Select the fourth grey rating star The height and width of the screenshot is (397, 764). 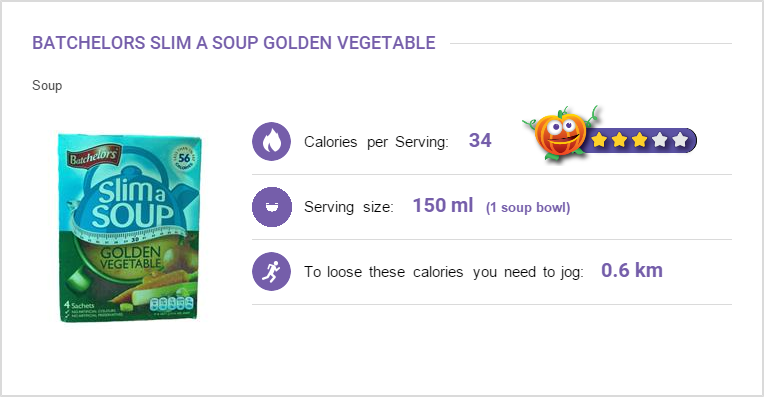tap(659, 140)
